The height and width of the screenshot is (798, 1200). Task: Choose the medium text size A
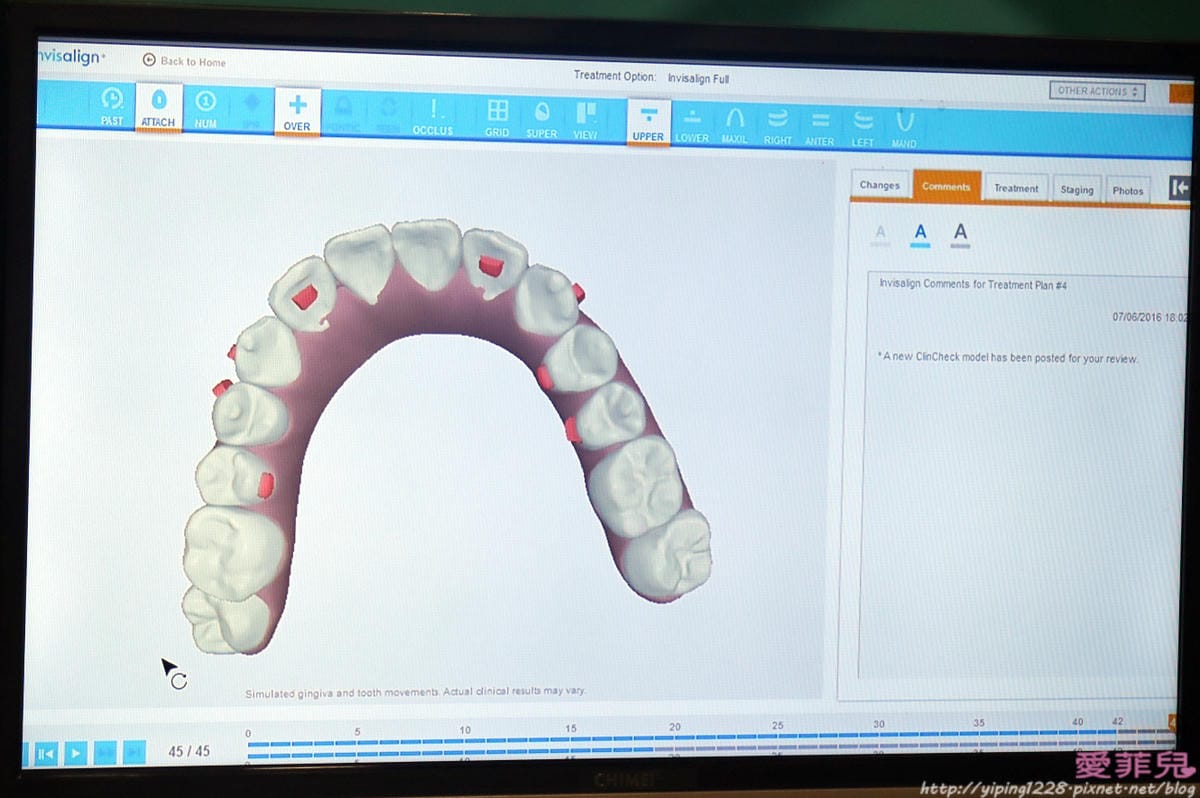(920, 235)
